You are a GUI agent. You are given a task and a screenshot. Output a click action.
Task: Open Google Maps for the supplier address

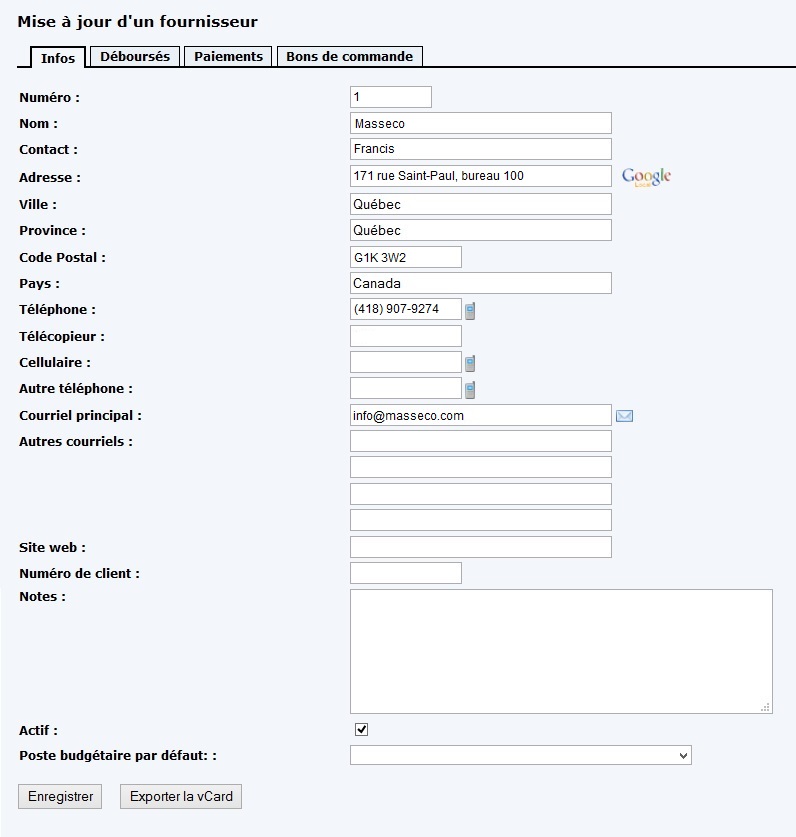click(x=645, y=176)
